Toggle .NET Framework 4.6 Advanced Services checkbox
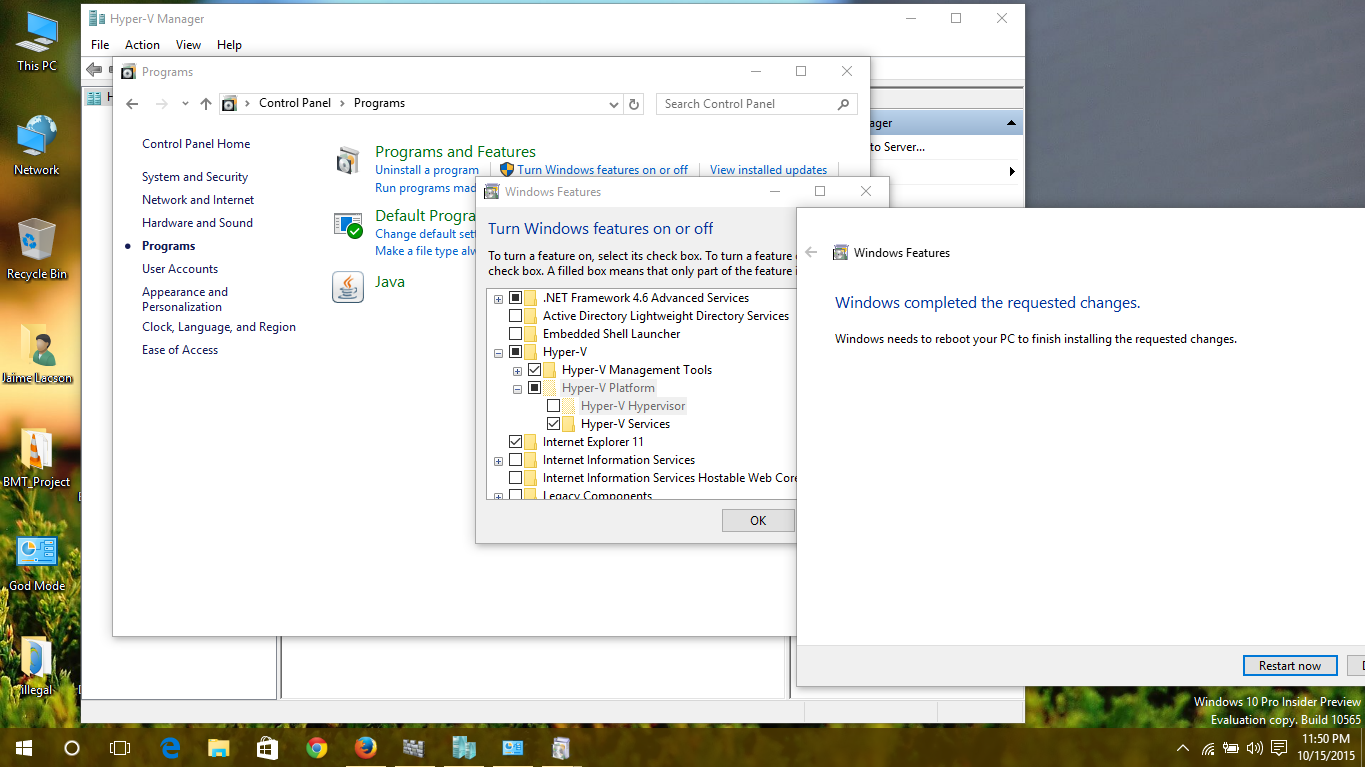The image size is (1365, 767). coord(516,298)
